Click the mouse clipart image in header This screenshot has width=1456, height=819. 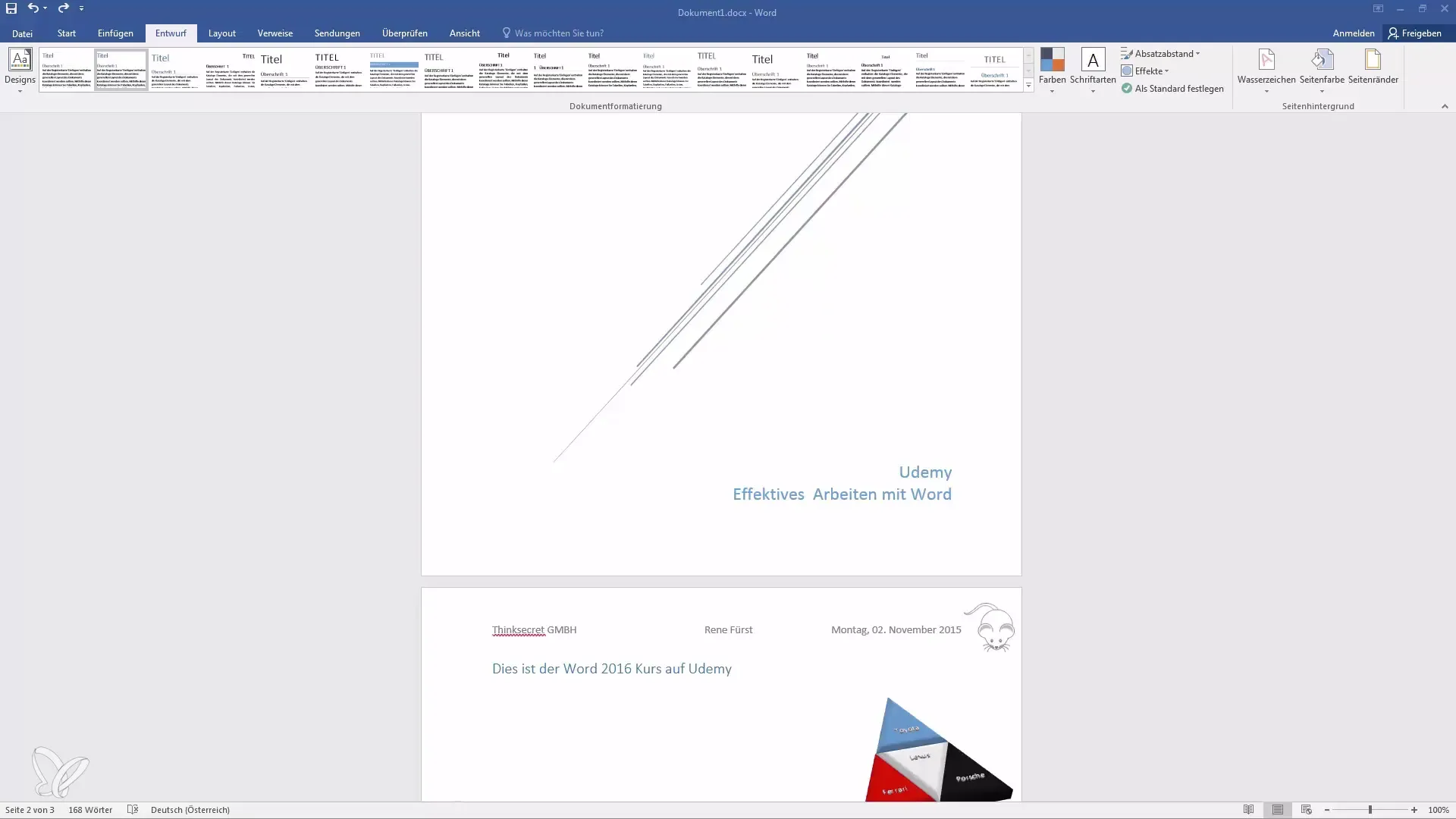coord(990,627)
